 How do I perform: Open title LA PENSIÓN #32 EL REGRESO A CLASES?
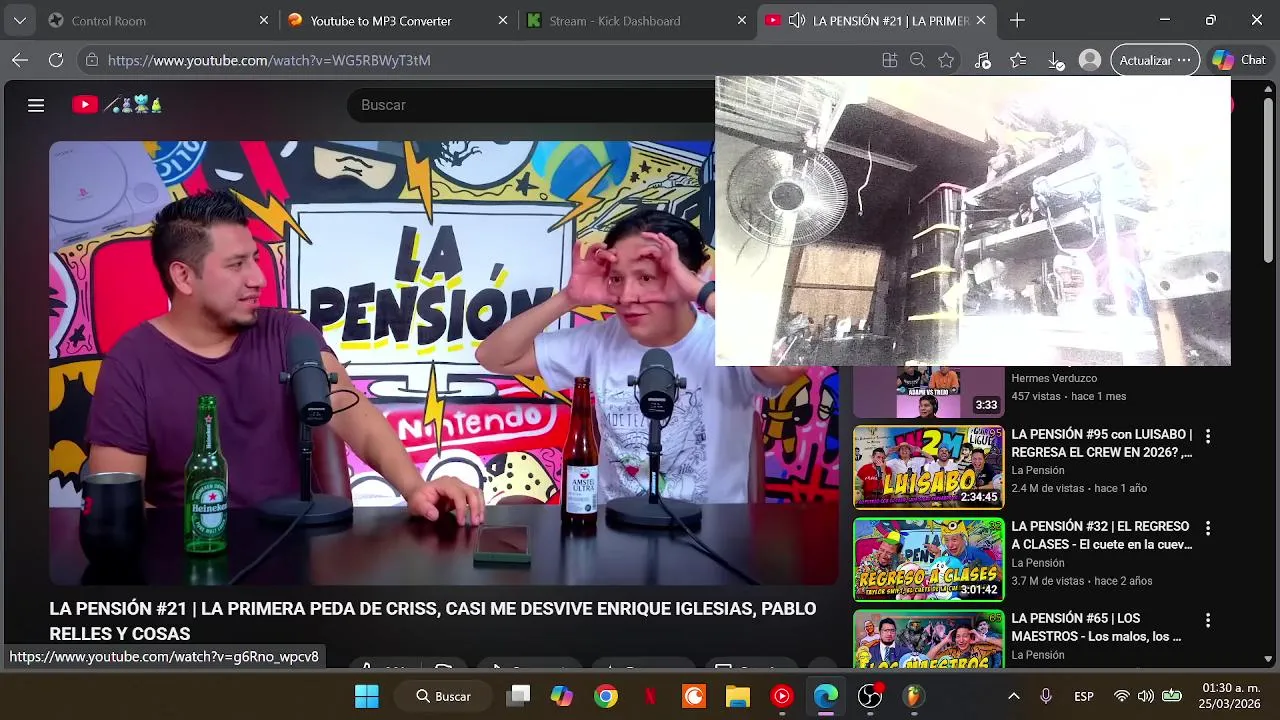tap(1102, 535)
